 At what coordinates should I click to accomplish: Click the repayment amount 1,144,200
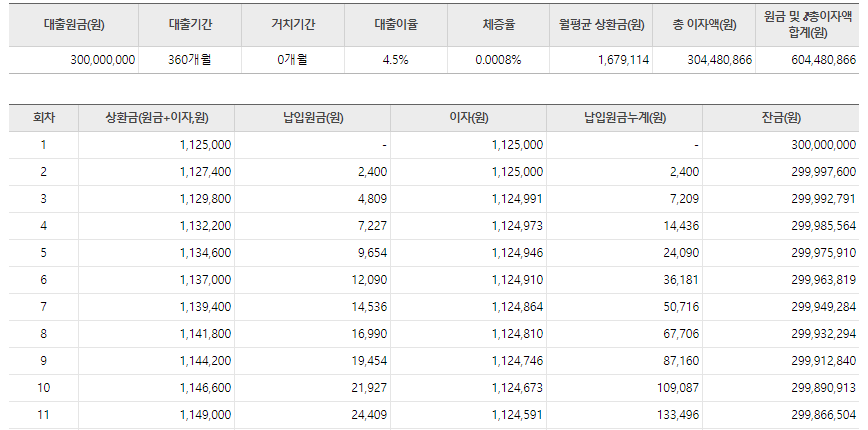205,361
